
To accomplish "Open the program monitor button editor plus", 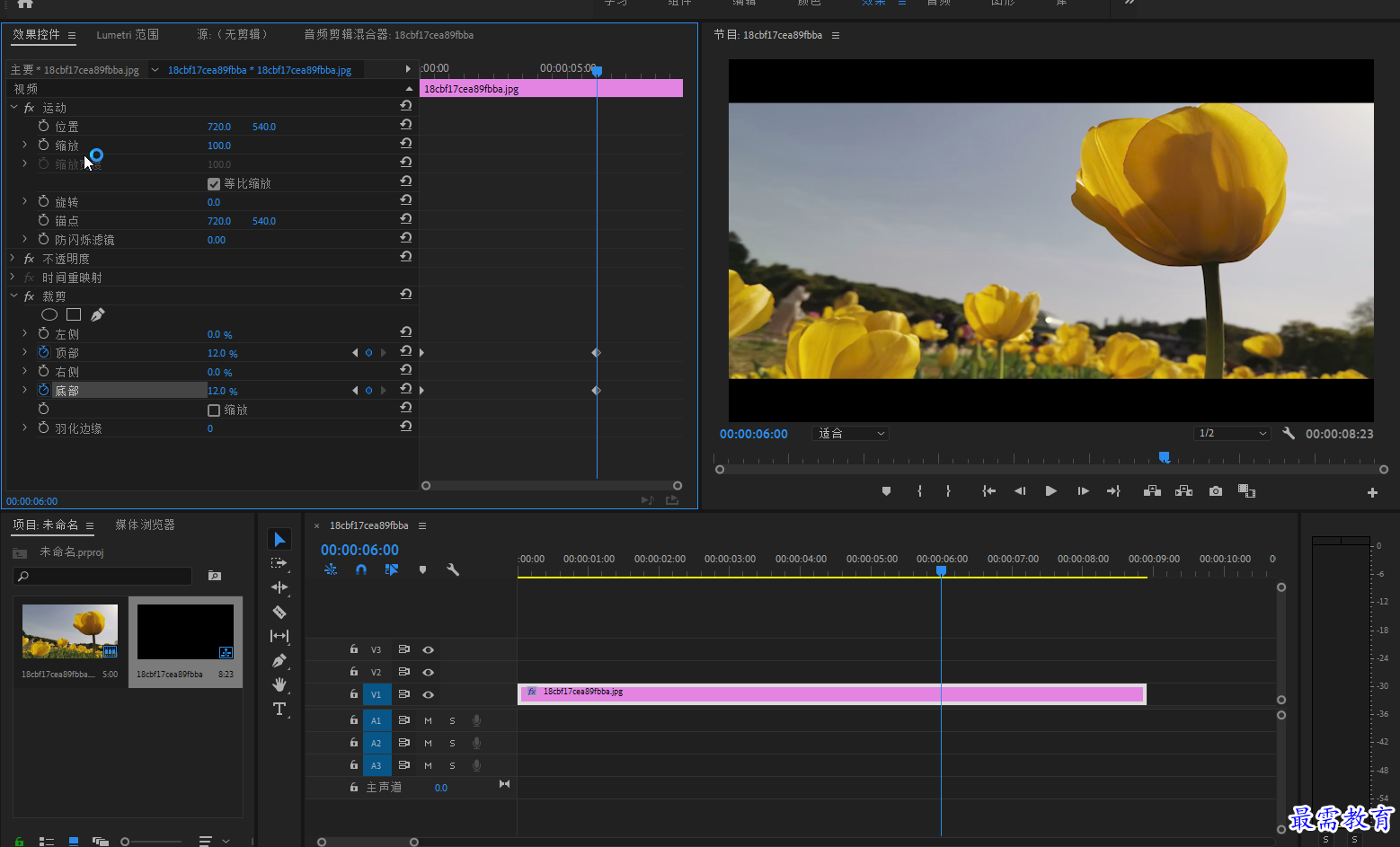I will (x=1372, y=492).
